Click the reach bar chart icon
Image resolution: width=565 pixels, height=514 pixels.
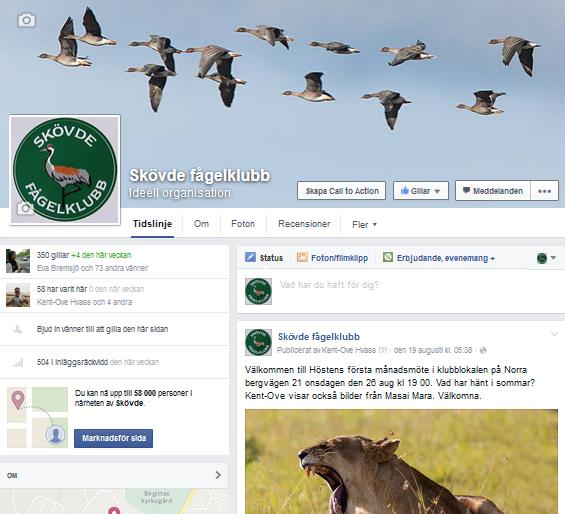(18, 363)
